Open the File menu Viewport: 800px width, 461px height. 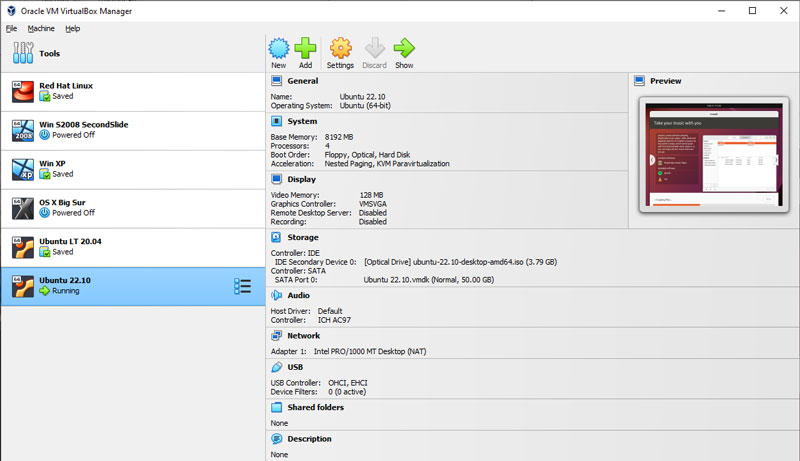11,29
